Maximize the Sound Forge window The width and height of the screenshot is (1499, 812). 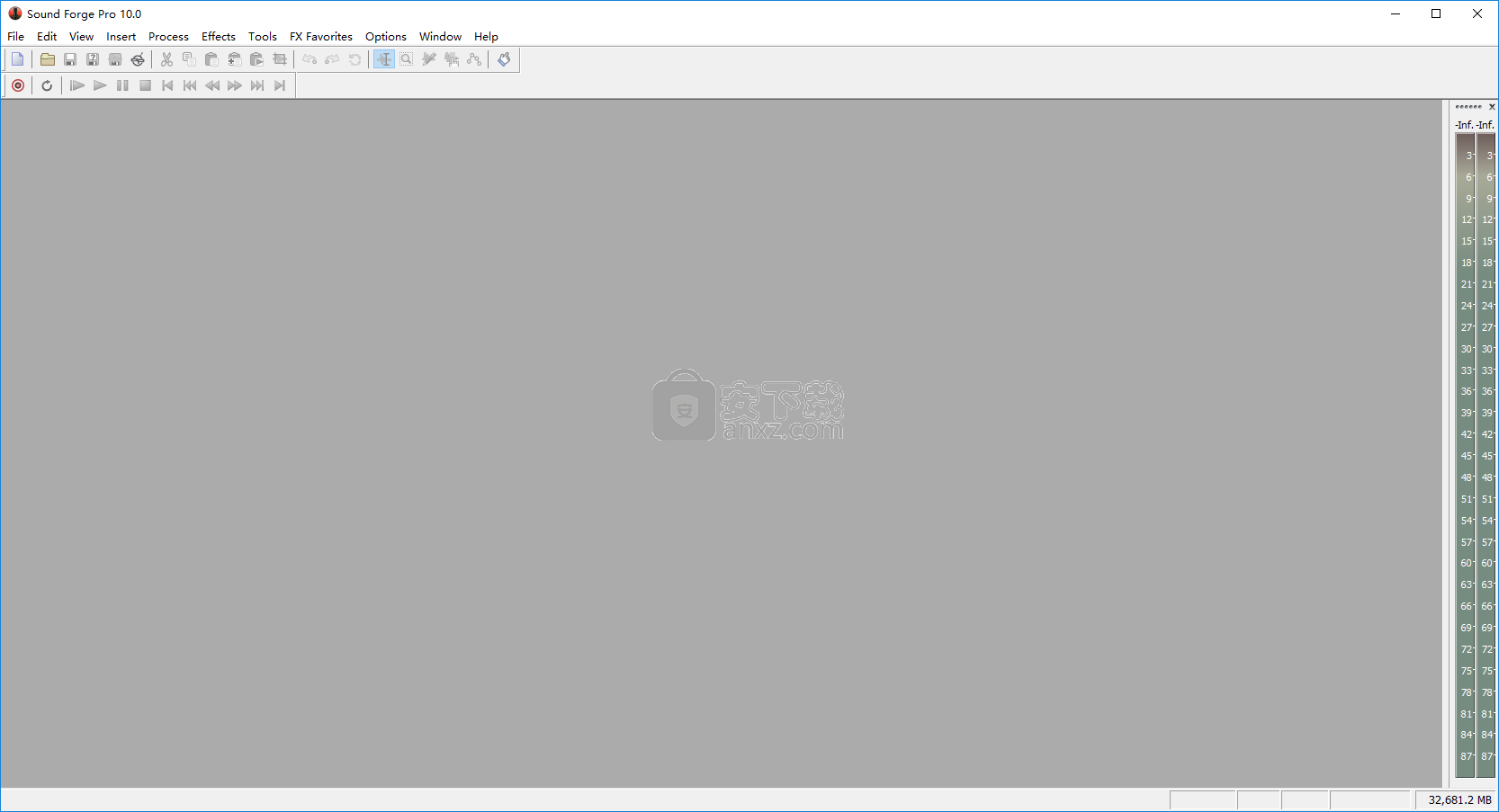pyautogui.click(x=1436, y=13)
